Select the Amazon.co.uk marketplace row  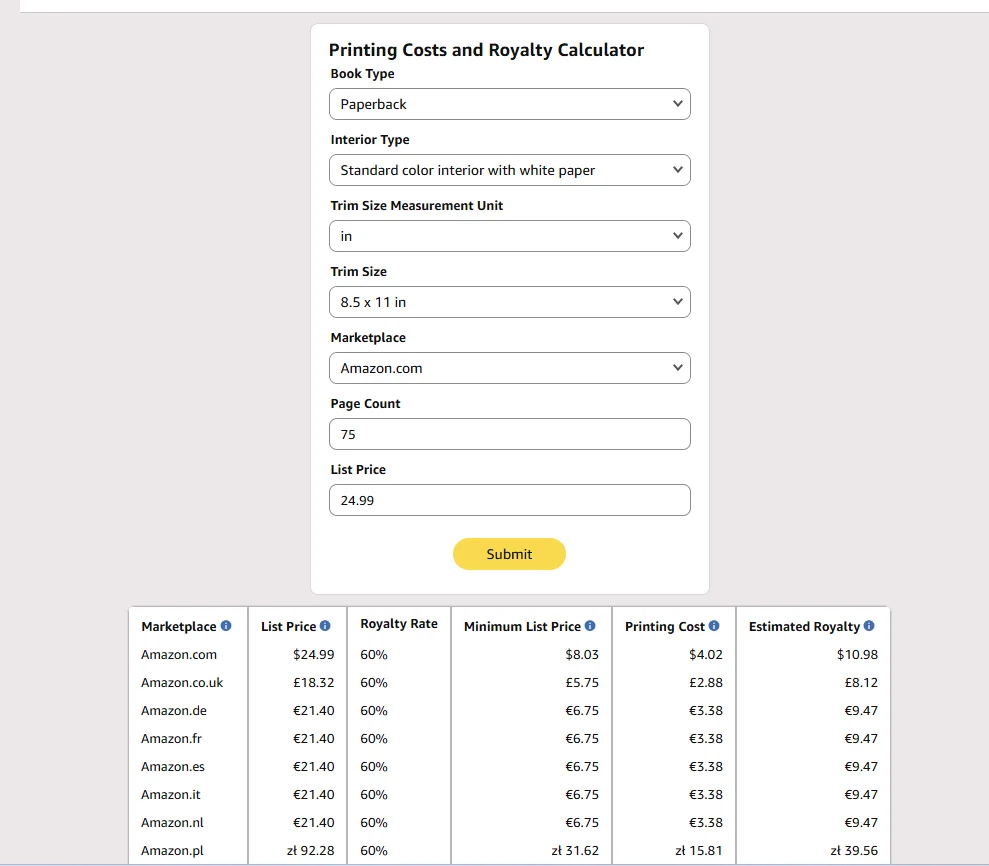(509, 682)
